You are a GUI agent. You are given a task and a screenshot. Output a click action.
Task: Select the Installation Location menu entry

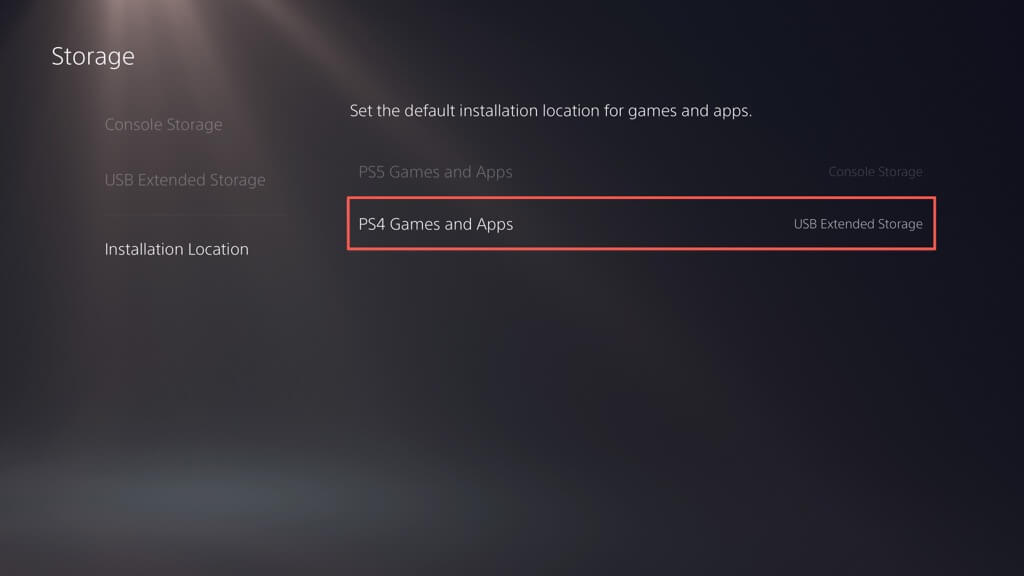pos(176,249)
